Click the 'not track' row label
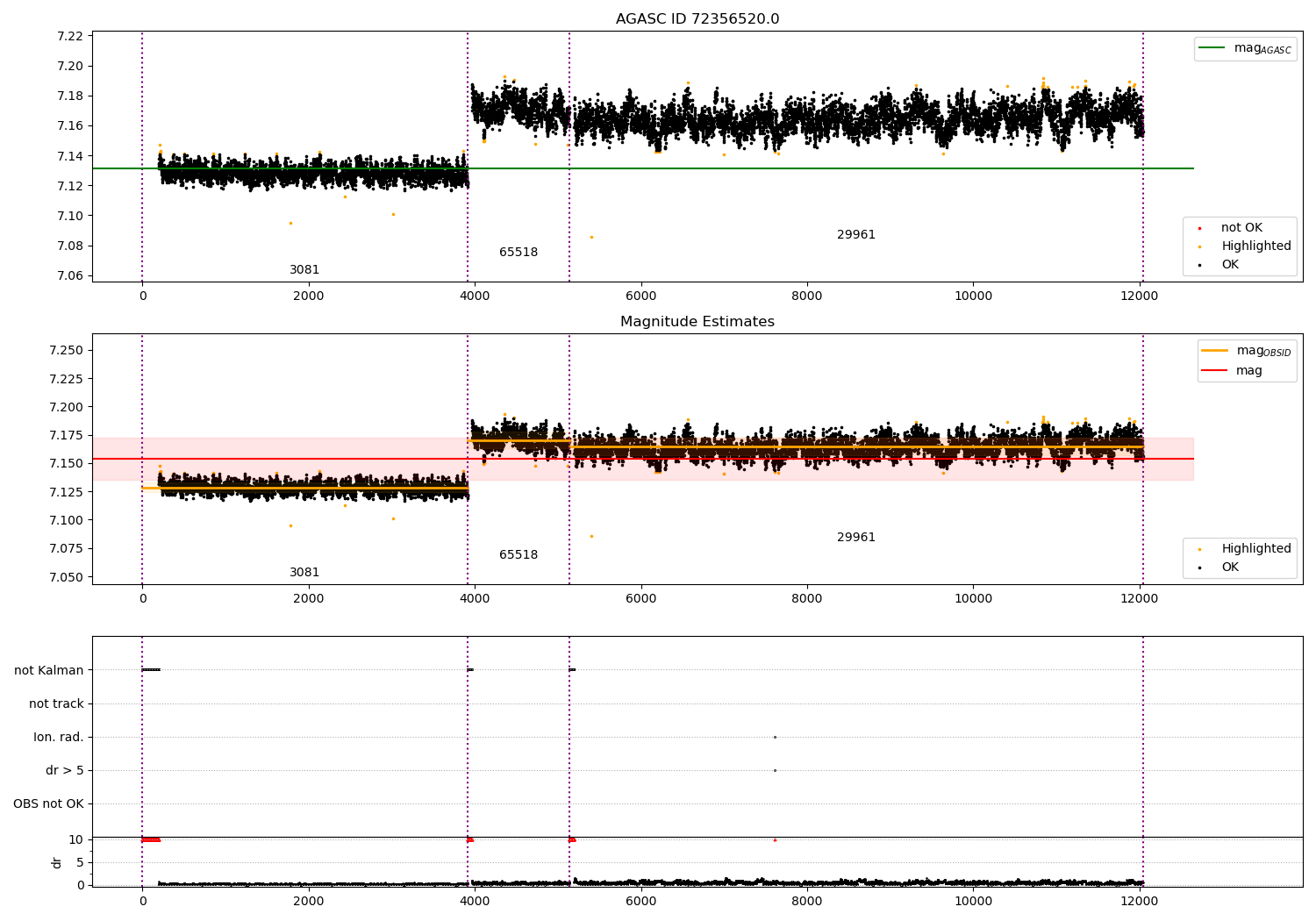Viewport: 1316px width, 921px height. 56,703
